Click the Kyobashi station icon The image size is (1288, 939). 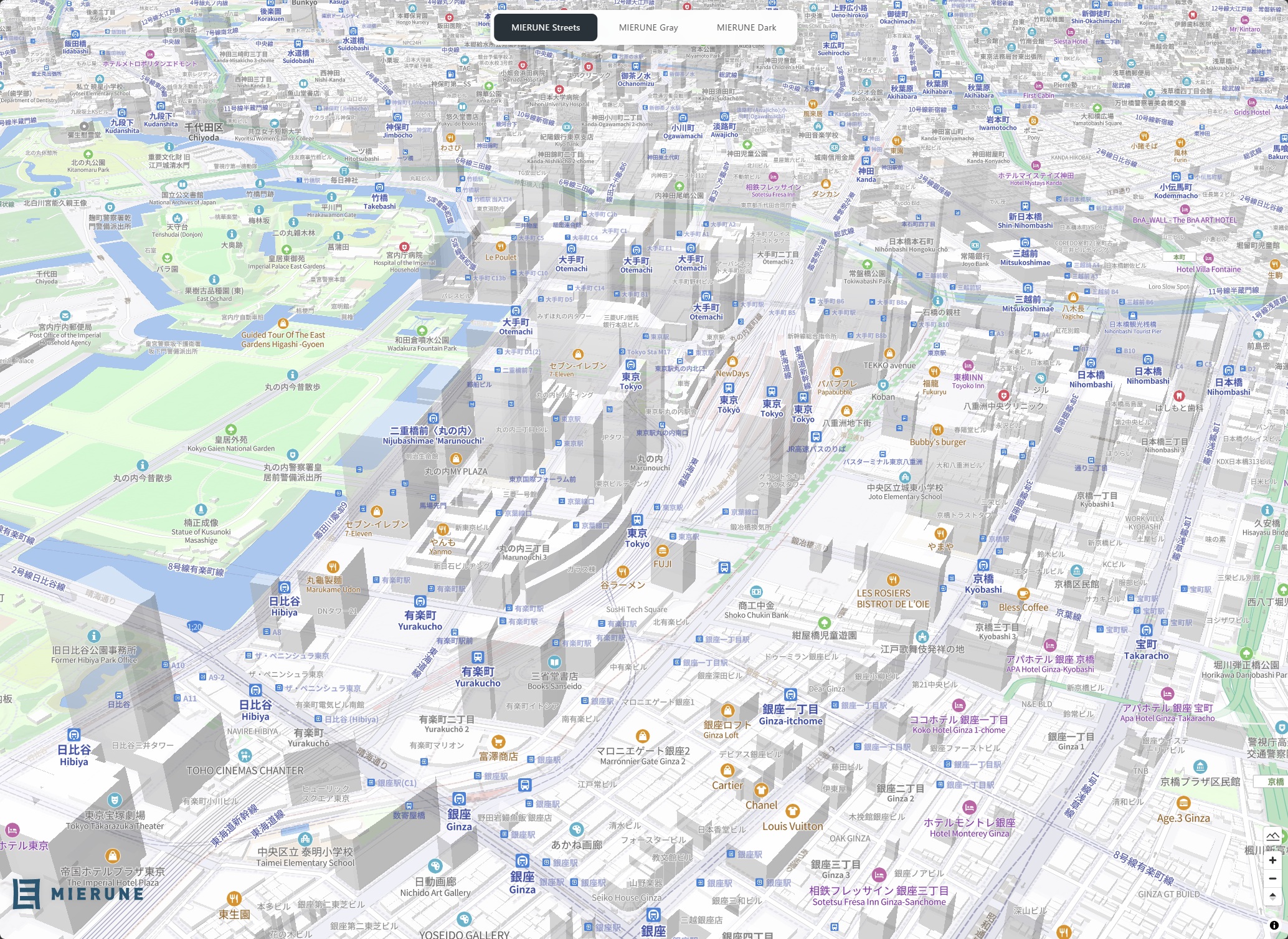pyautogui.click(x=983, y=565)
